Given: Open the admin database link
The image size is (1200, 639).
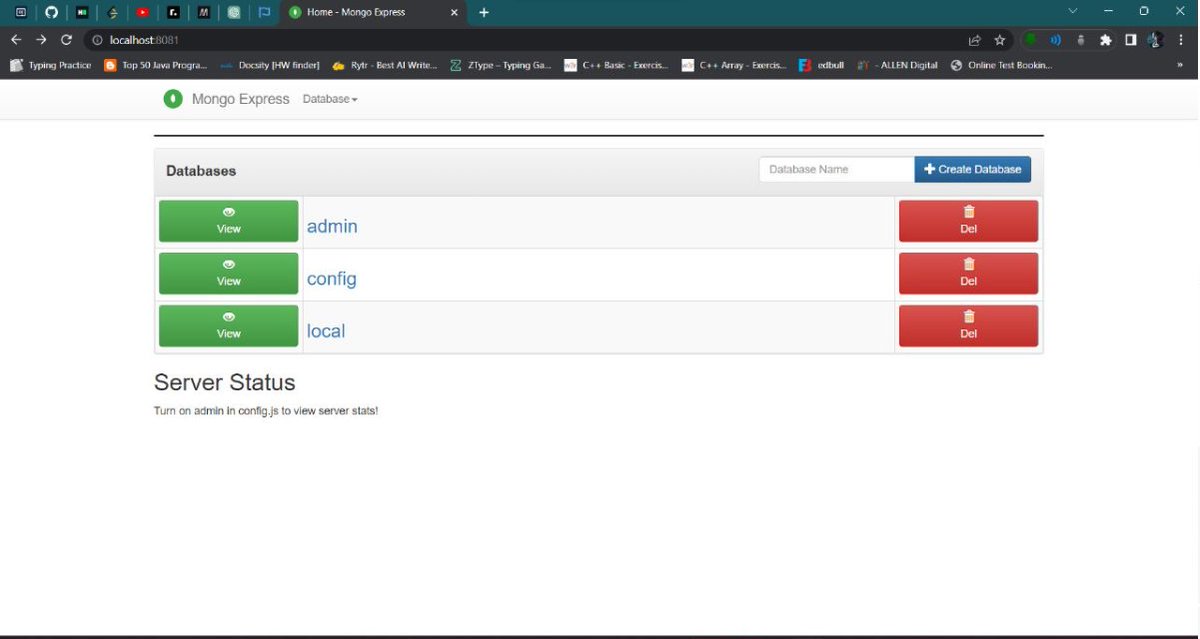Looking at the screenshot, I should click(332, 226).
